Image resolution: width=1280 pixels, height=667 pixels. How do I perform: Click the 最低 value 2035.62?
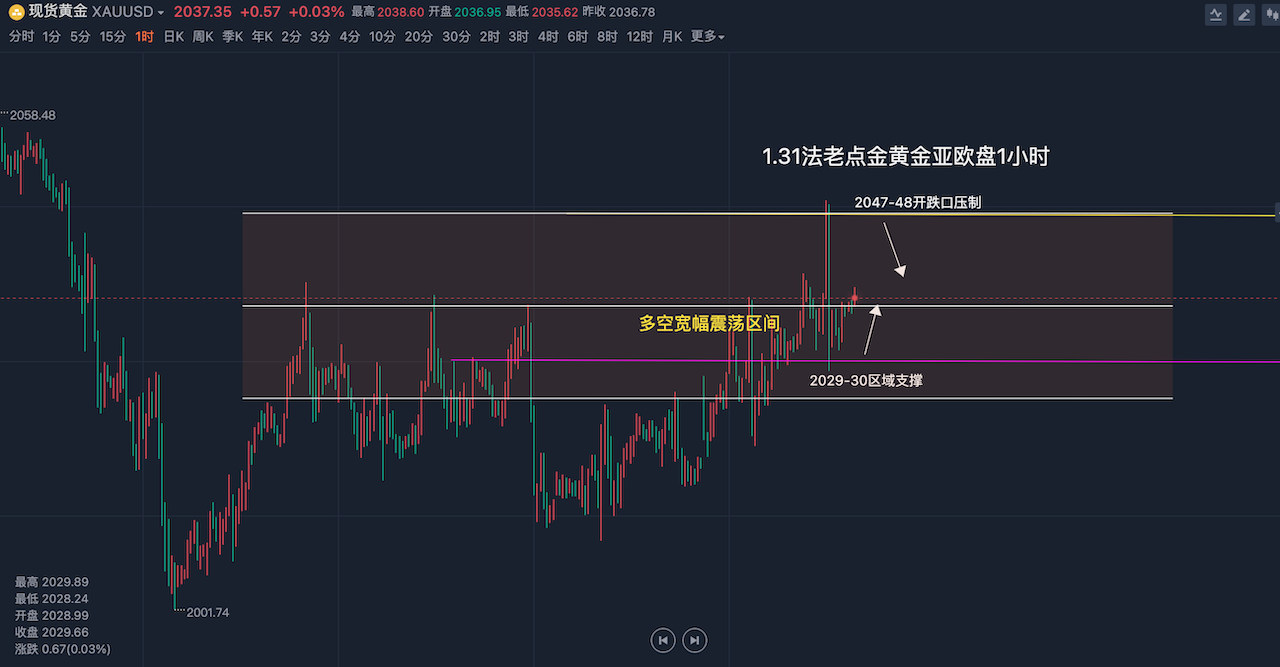[553, 12]
